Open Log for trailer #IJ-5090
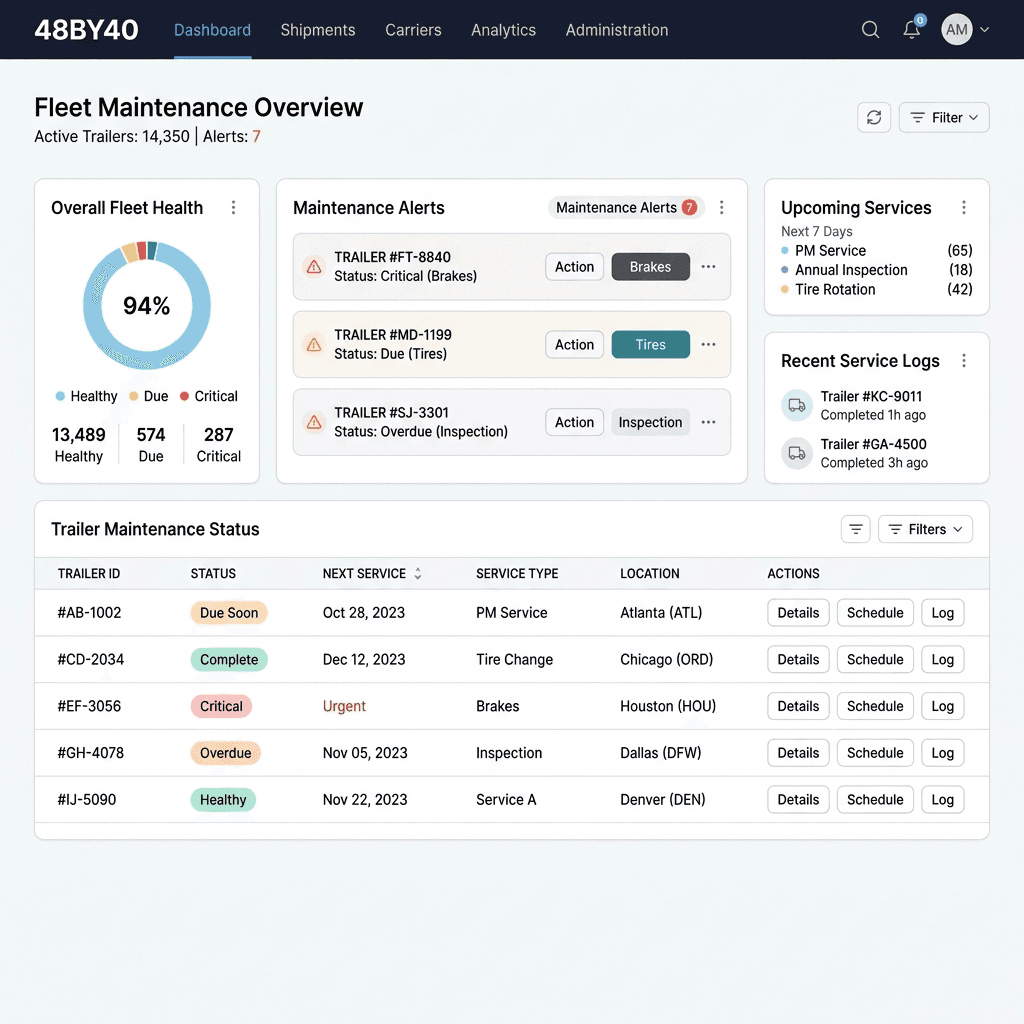 coord(942,799)
